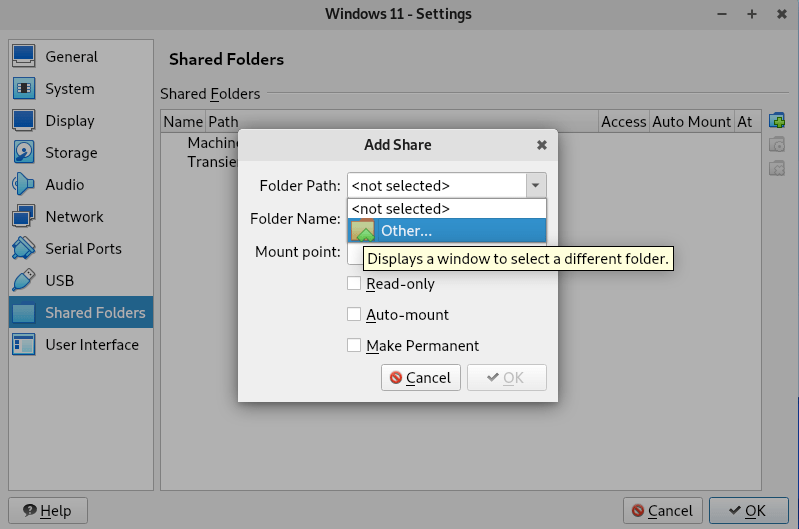Click the Name column header
The image size is (799, 529).
pyautogui.click(x=183, y=122)
